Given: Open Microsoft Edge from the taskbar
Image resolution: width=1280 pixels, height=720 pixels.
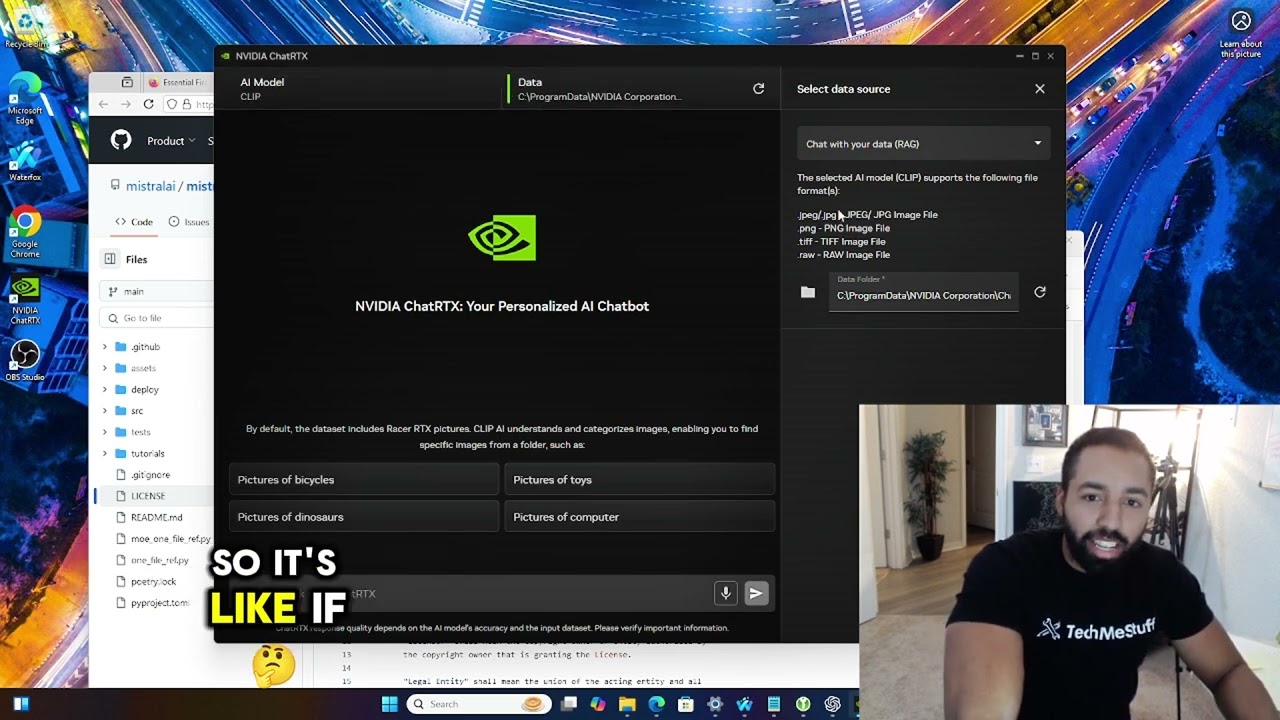Looking at the screenshot, I should click(x=657, y=704).
